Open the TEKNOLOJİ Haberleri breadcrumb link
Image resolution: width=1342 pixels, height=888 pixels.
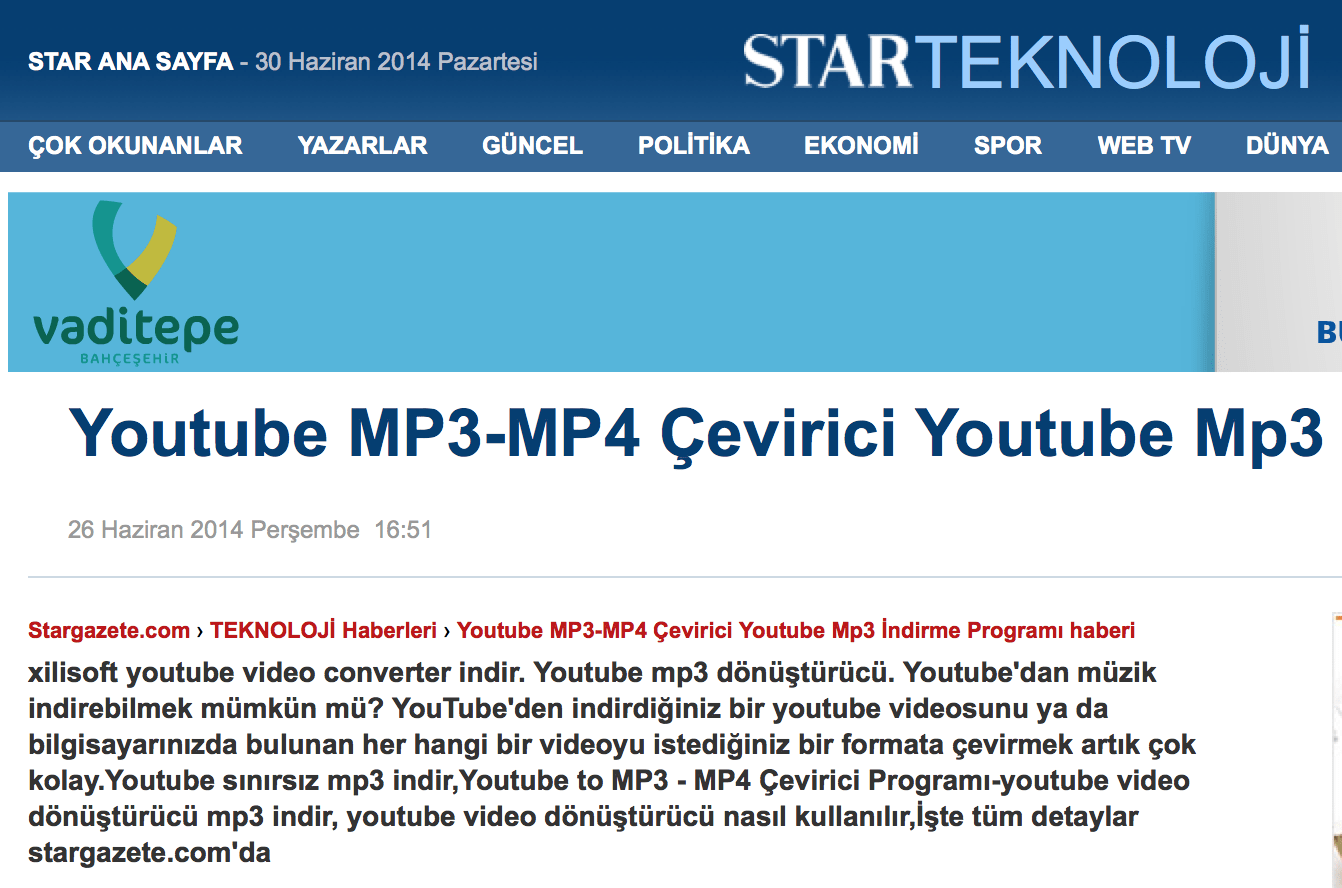click(x=323, y=631)
